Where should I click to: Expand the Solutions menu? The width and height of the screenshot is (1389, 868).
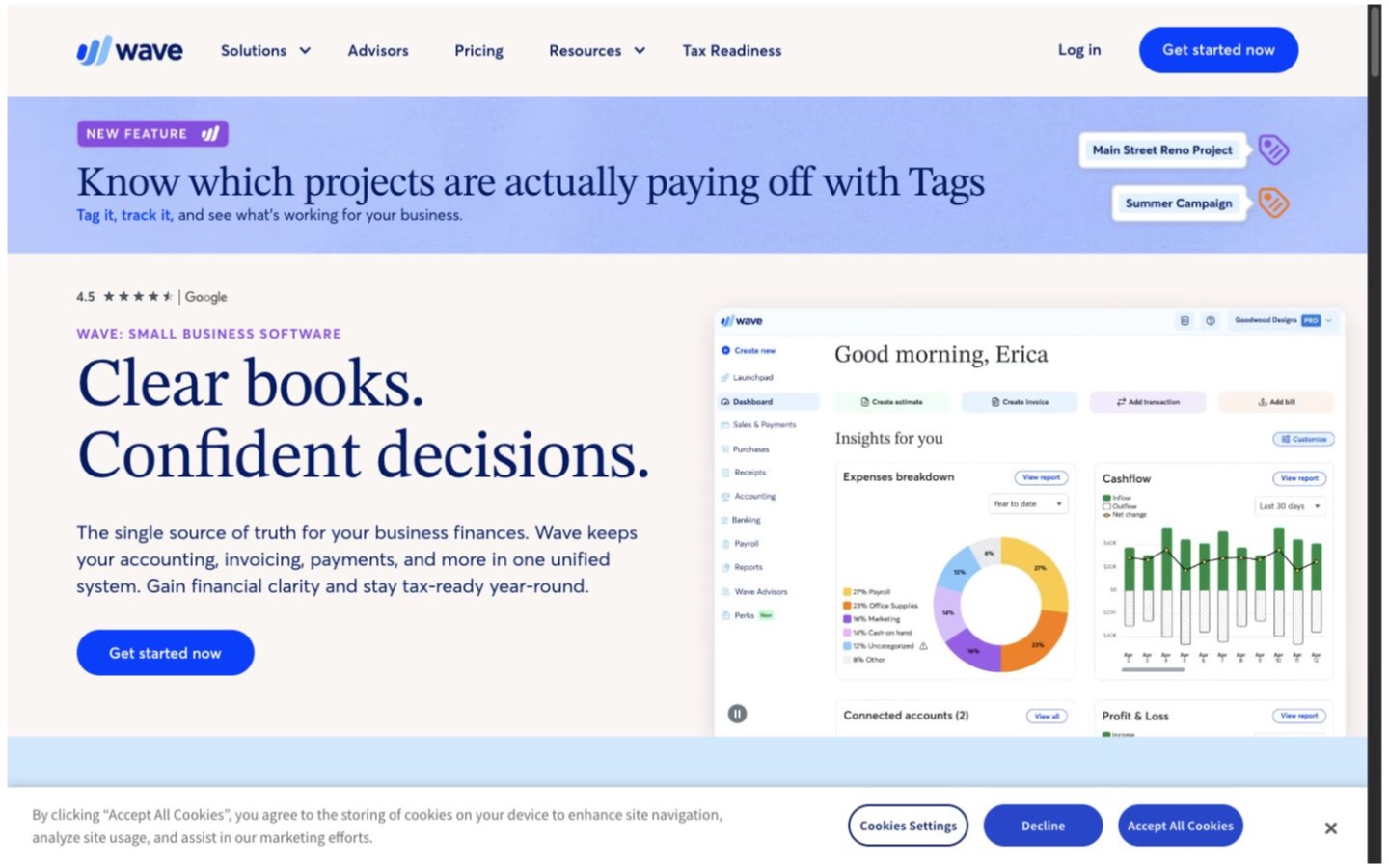click(265, 50)
